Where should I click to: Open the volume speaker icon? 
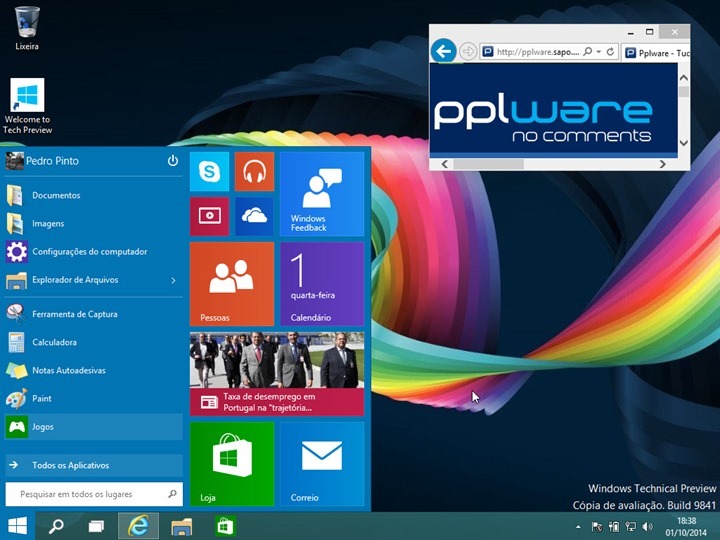click(647, 527)
